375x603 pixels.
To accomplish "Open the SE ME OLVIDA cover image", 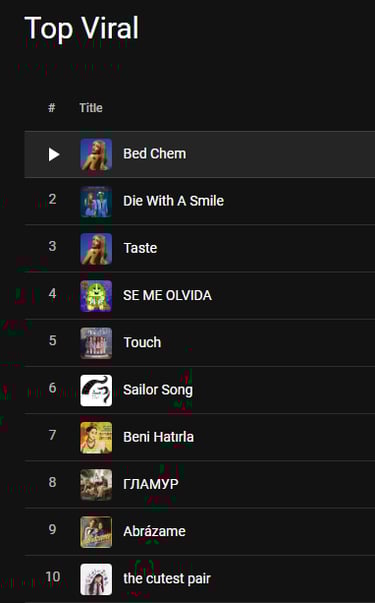I will pyautogui.click(x=96, y=296).
